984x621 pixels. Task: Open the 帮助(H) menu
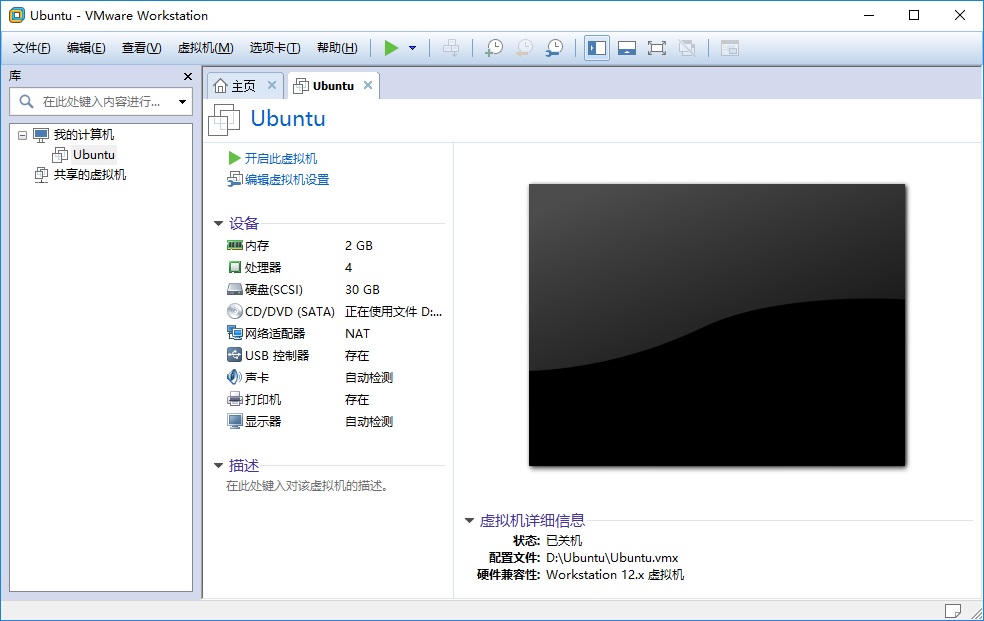click(337, 48)
